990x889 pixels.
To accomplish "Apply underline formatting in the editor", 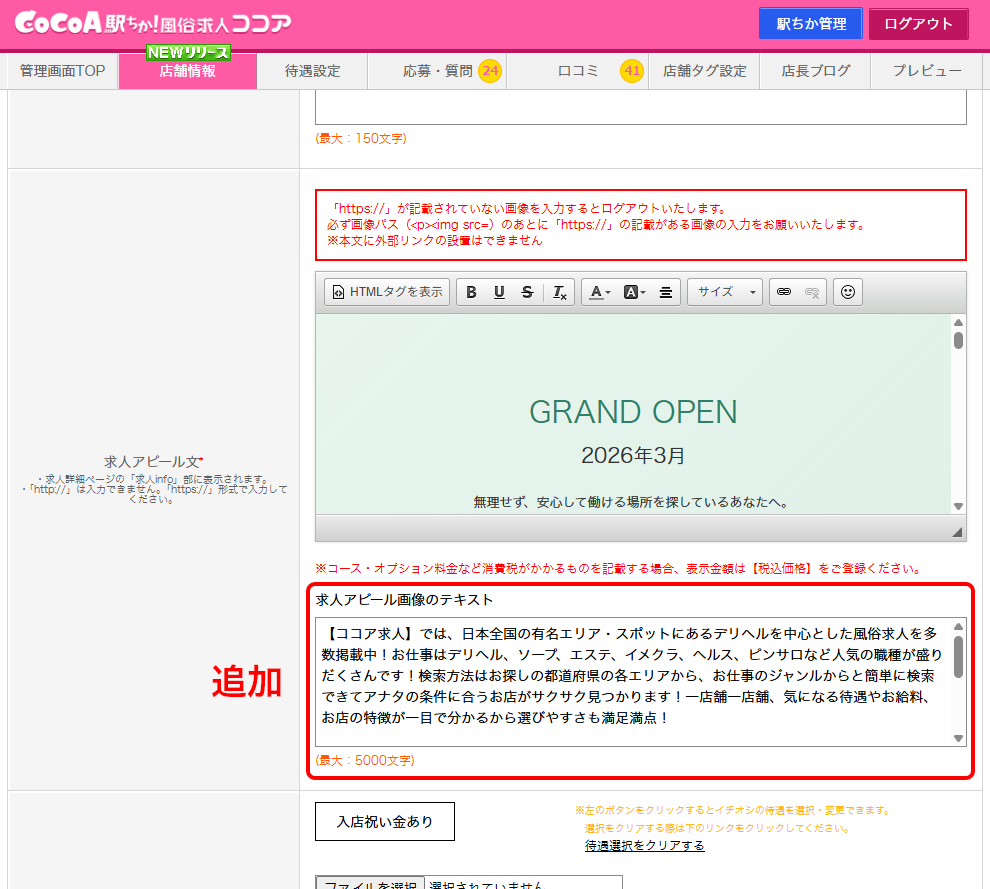I will [499, 292].
